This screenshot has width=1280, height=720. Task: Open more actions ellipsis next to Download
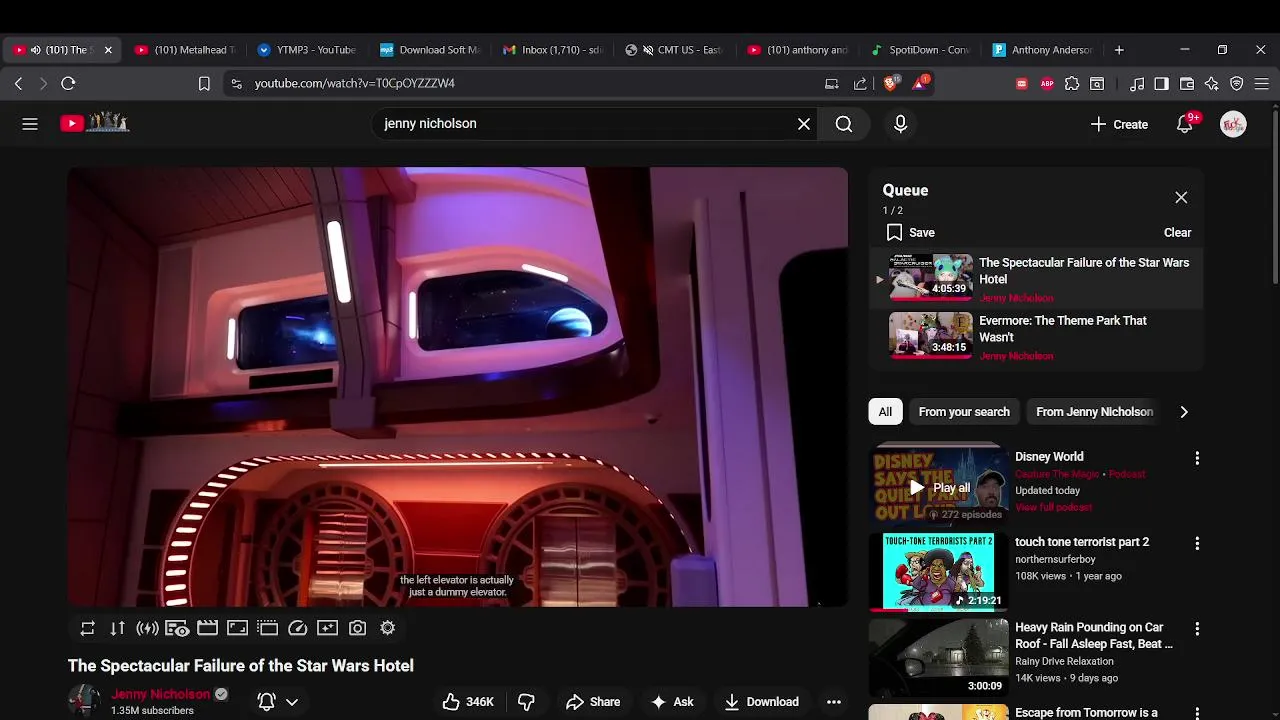pos(834,702)
